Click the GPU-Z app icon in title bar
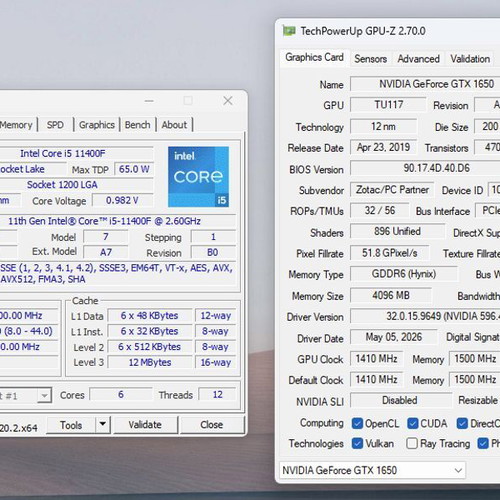 [x=289, y=31]
